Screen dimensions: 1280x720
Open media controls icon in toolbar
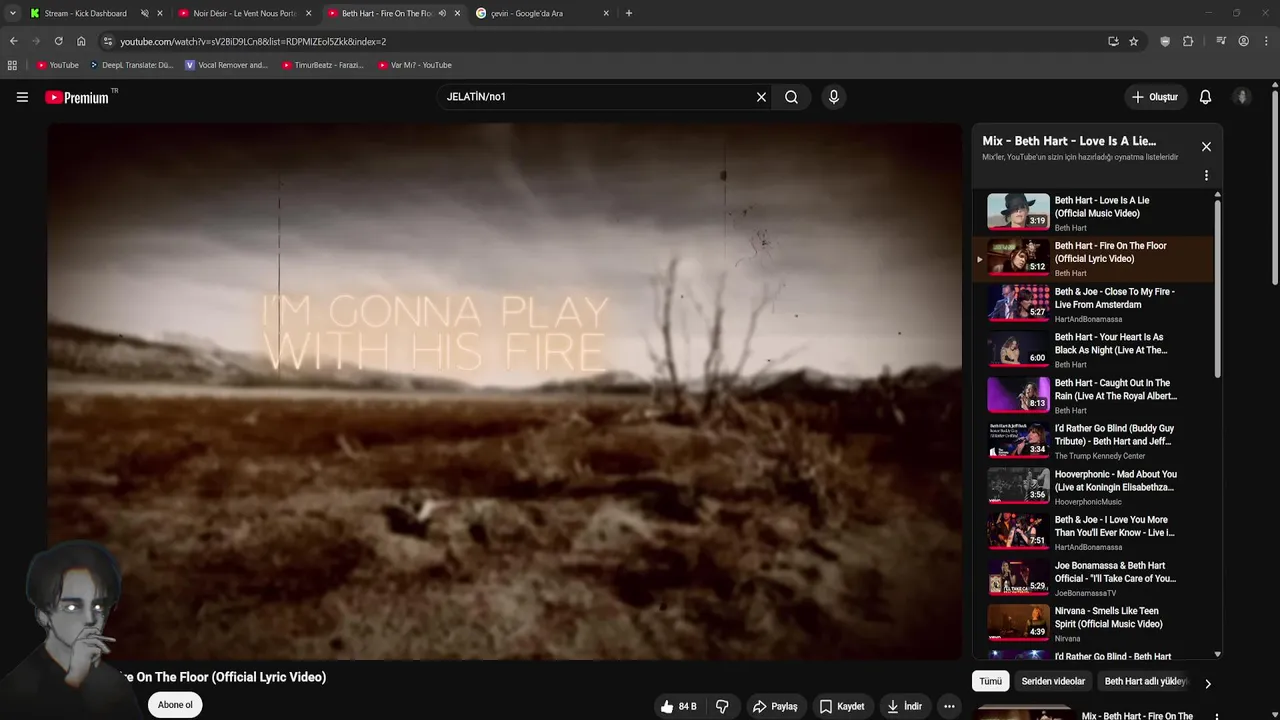(x=1221, y=41)
